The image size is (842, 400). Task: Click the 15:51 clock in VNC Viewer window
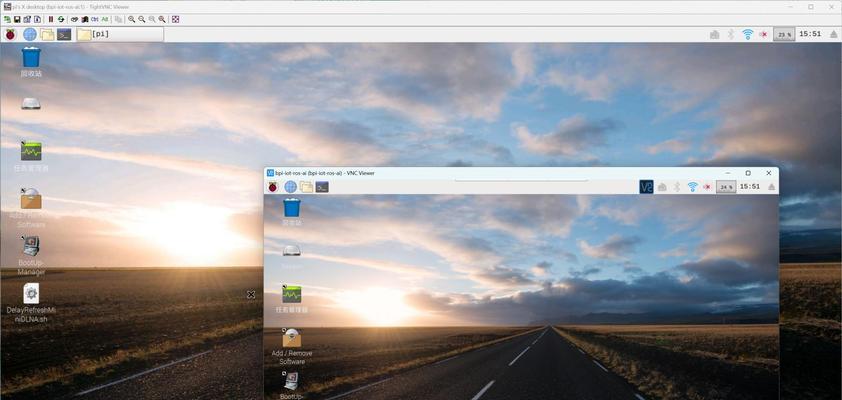tap(750, 186)
